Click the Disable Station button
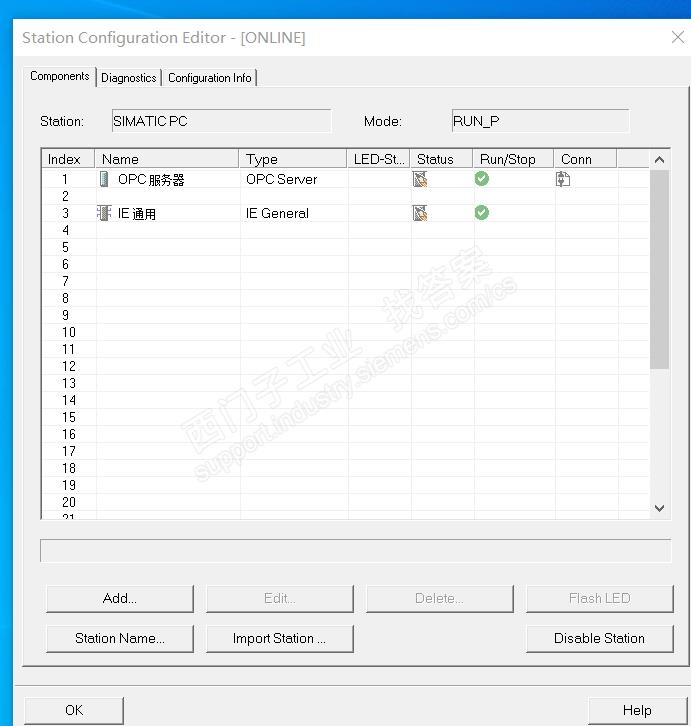 599,638
